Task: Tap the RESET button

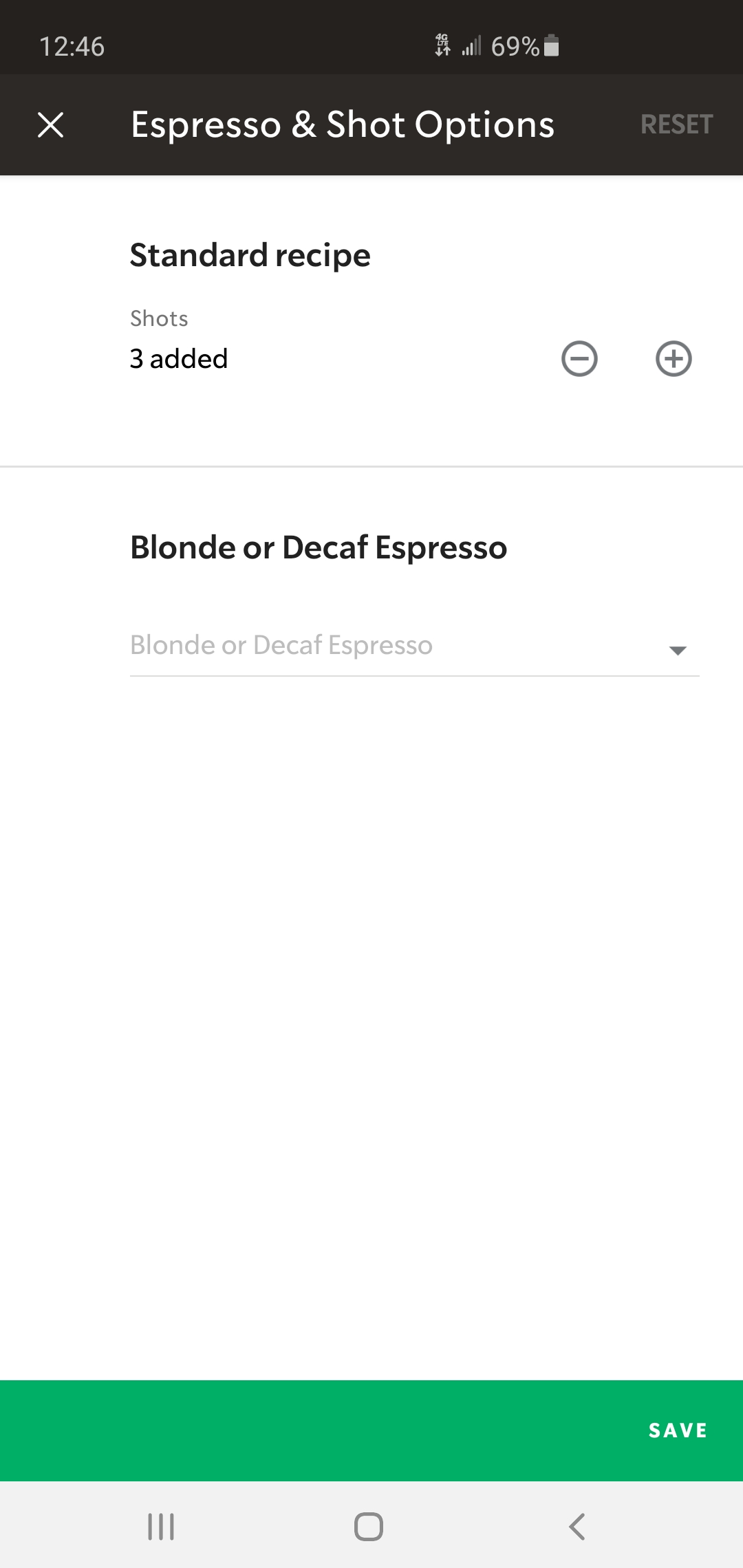Action: click(676, 125)
